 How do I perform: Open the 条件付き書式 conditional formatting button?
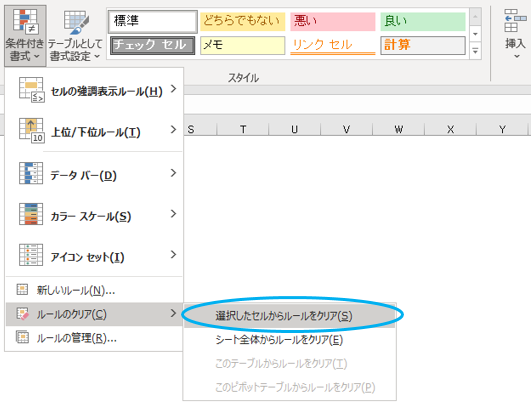[x=25, y=35]
